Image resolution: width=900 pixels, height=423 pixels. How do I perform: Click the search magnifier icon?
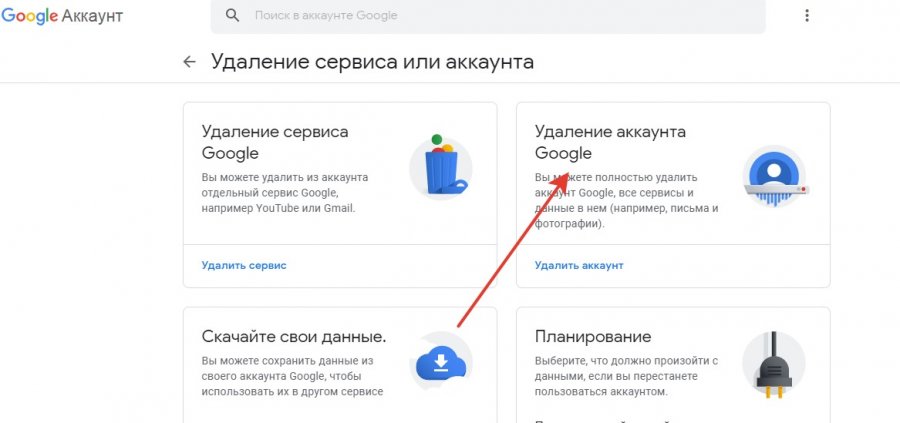(232, 15)
